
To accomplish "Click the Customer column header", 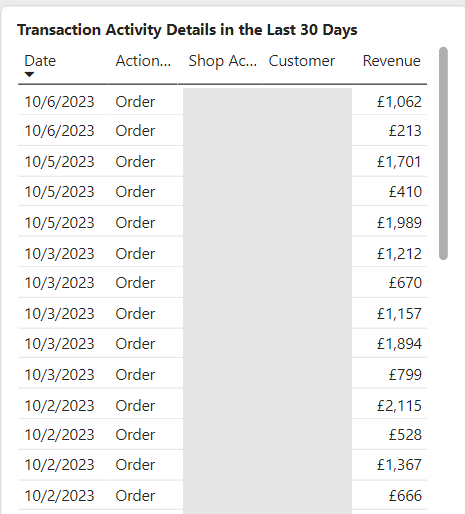I will coord(302,61).
